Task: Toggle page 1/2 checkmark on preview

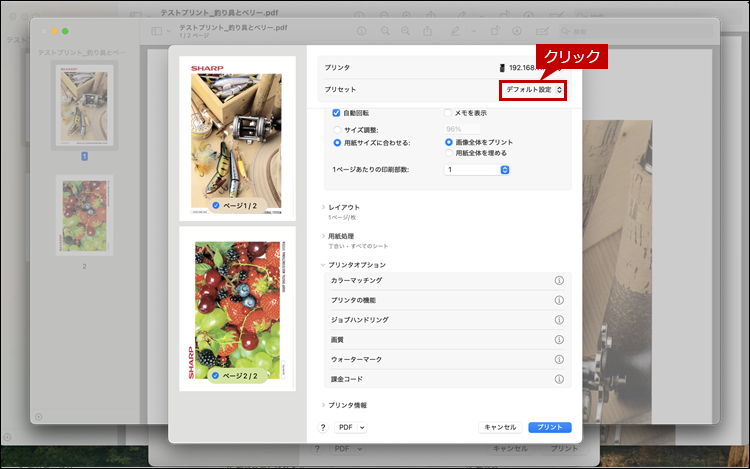Action: click(216, 205)
